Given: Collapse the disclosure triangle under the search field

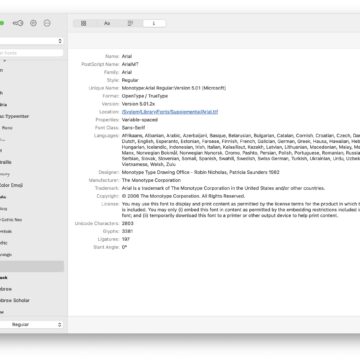Looking at the screenshot, I should pyautogui.click(x=5, y=61).
